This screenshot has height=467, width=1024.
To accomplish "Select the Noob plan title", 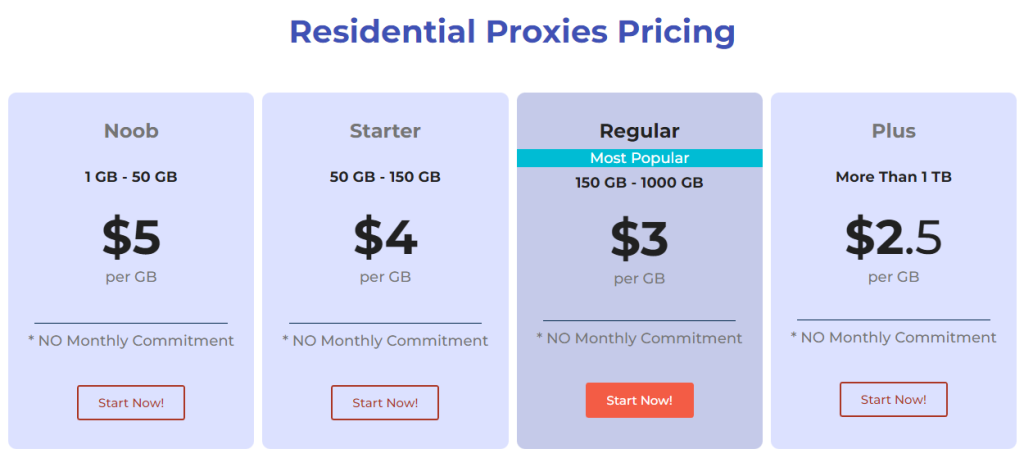I will (131, 131).
